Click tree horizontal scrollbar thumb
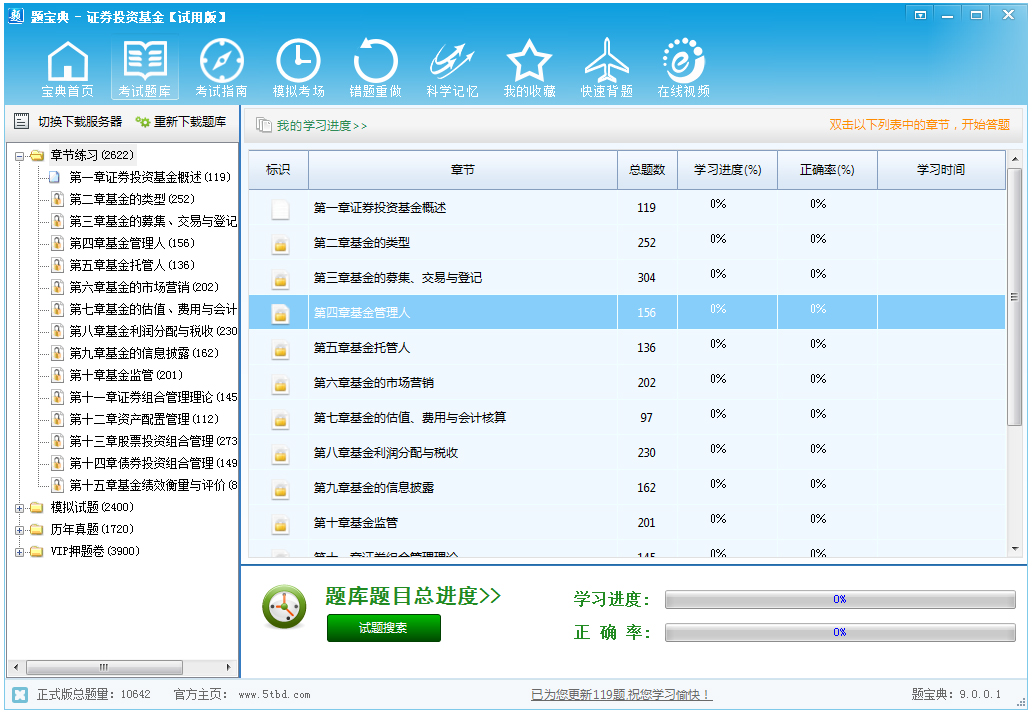 (x=104, y=667)
